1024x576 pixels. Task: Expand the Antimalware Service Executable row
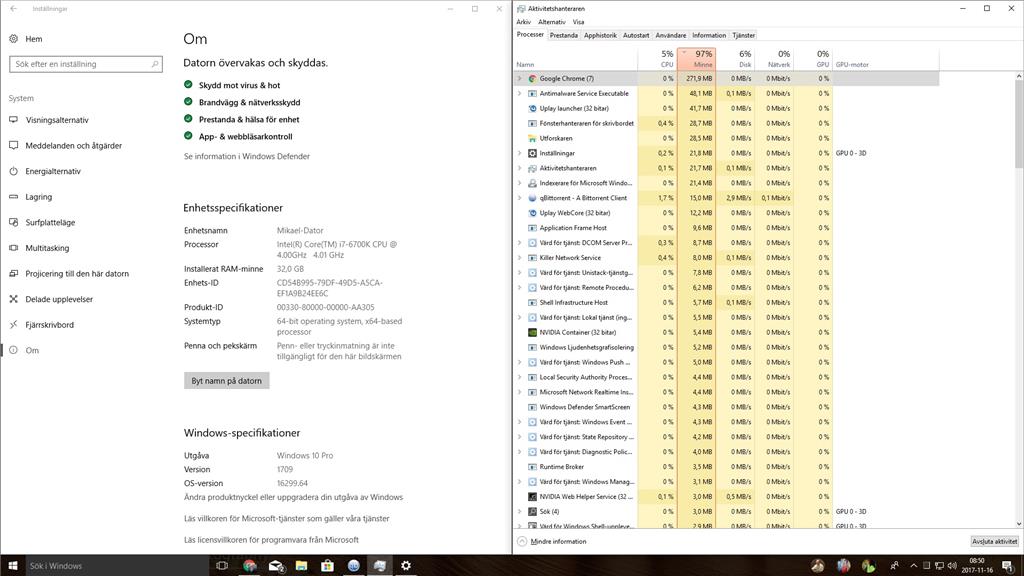(520, 93)
